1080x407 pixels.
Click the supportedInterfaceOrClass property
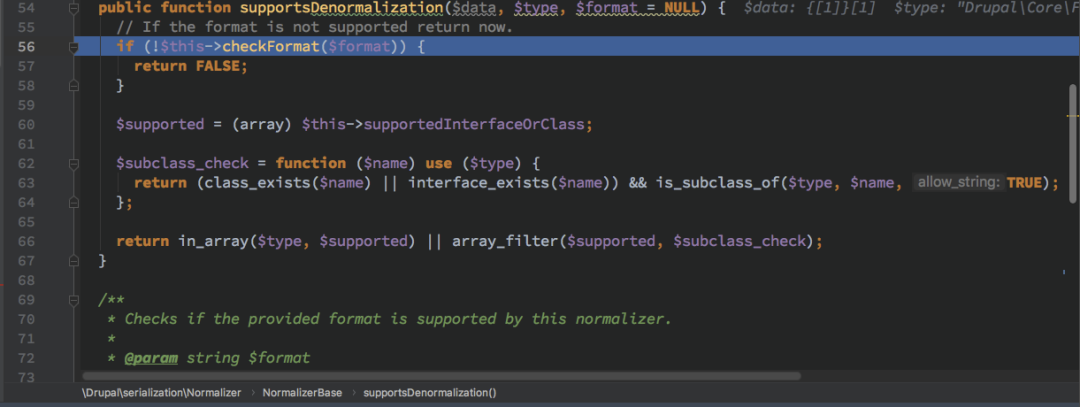(474, 125)
